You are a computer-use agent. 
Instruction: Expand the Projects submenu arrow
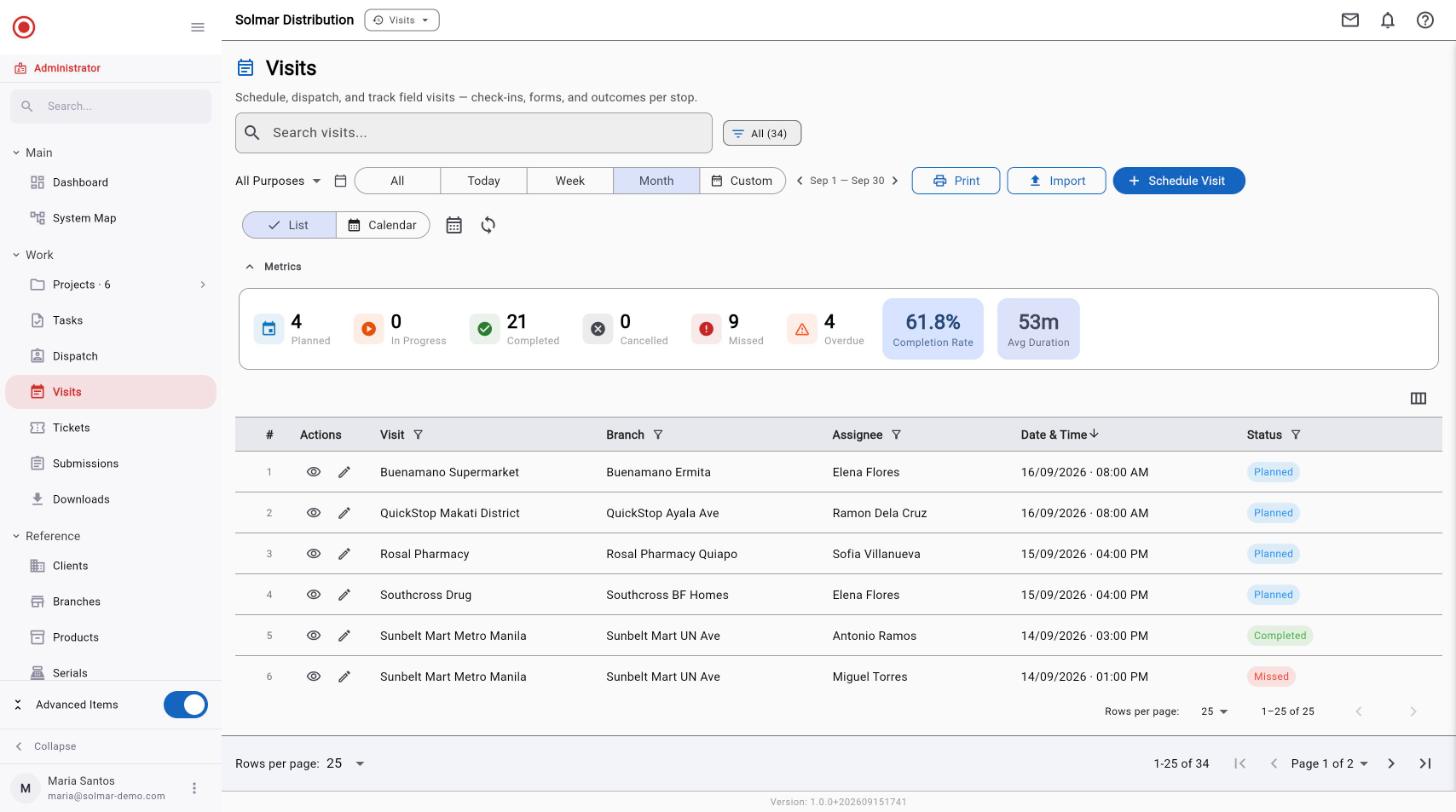tap(202, 285)
